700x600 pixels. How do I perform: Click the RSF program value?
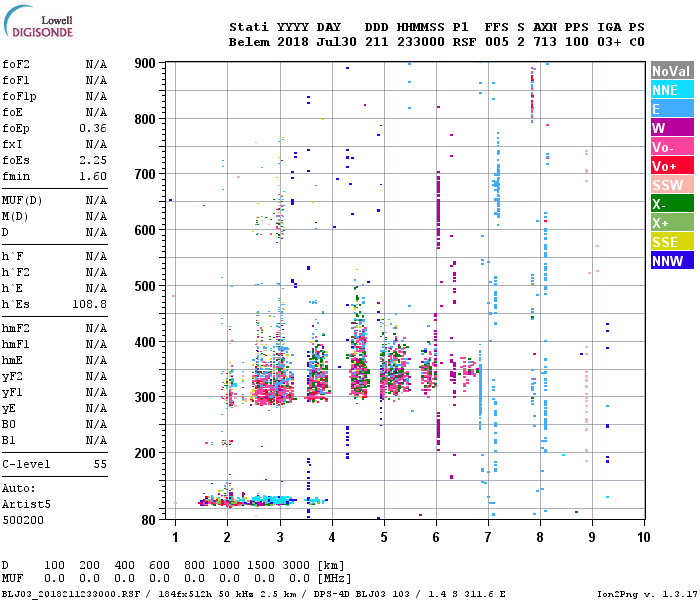coord(464,42)
